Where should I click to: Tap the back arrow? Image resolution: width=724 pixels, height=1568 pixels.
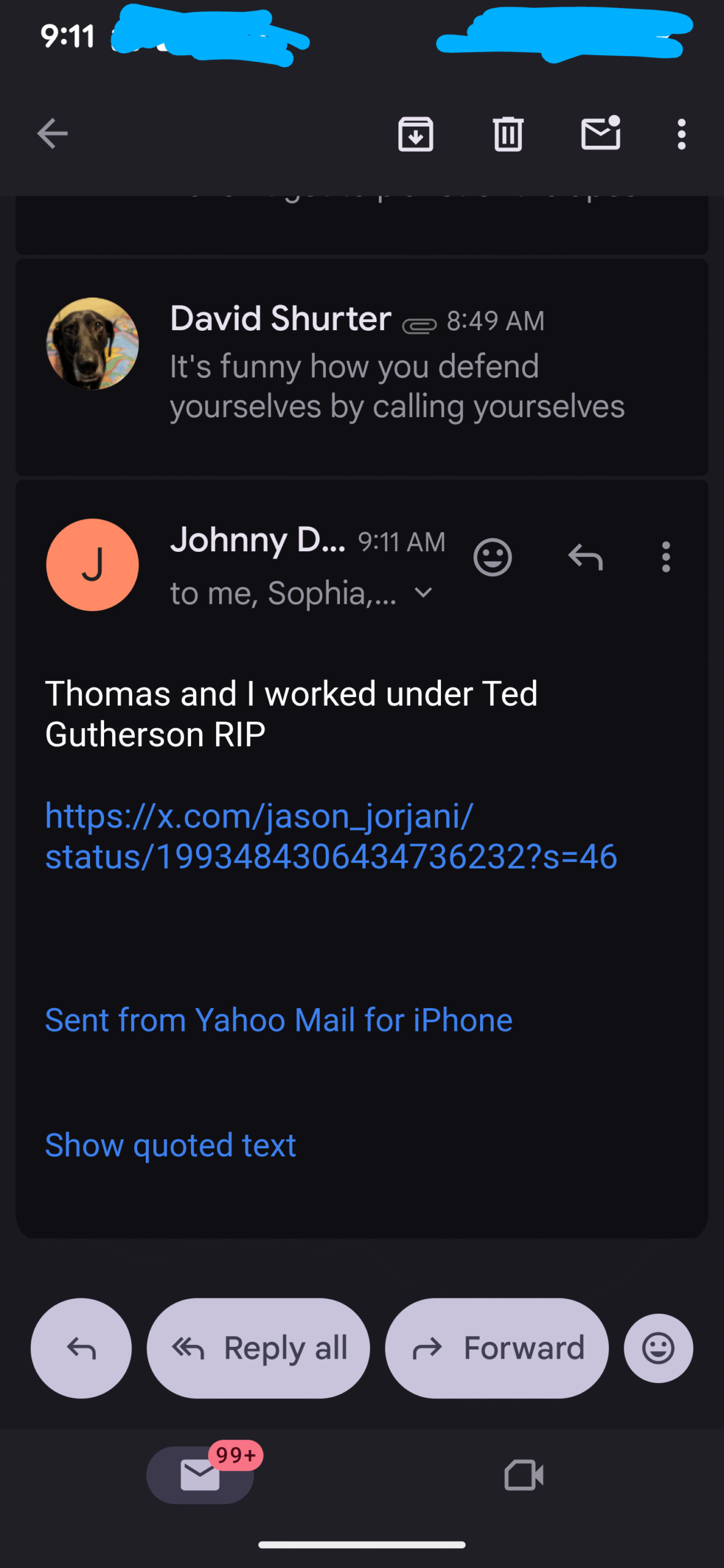click(53, 134)
